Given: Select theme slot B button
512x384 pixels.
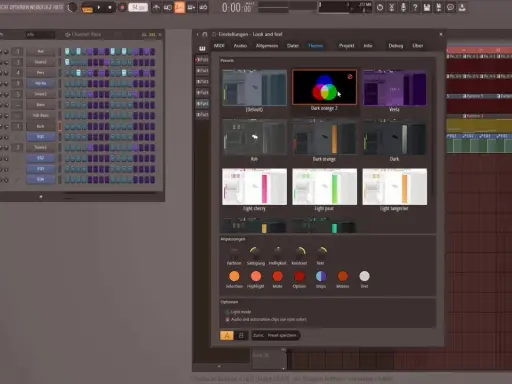Looking at the screenshot, I should pos(241,335).
